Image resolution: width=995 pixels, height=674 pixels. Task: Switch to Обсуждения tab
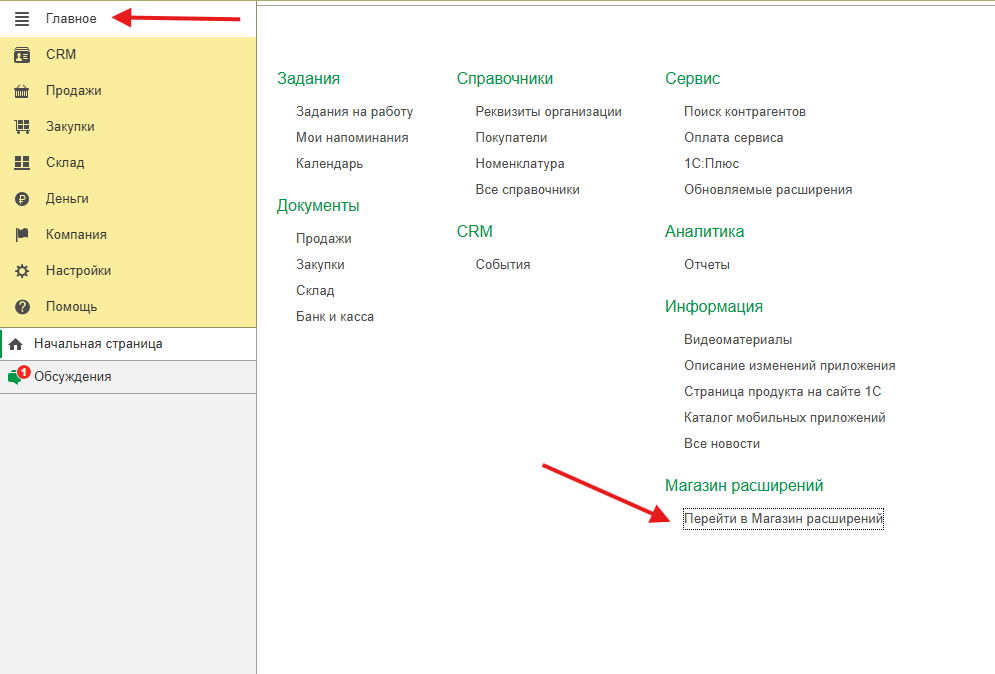[128, 377]
